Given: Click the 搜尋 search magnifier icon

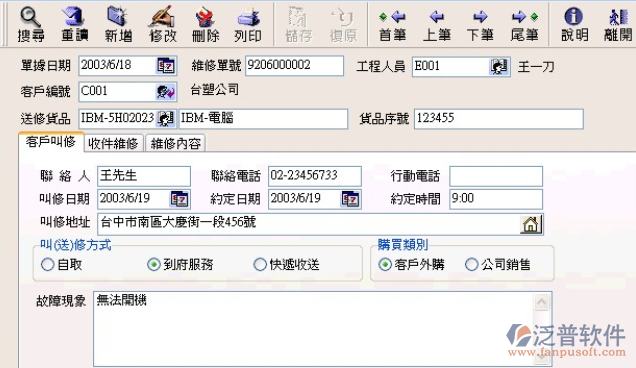Looking at the screenshot, I should point(30,17).
